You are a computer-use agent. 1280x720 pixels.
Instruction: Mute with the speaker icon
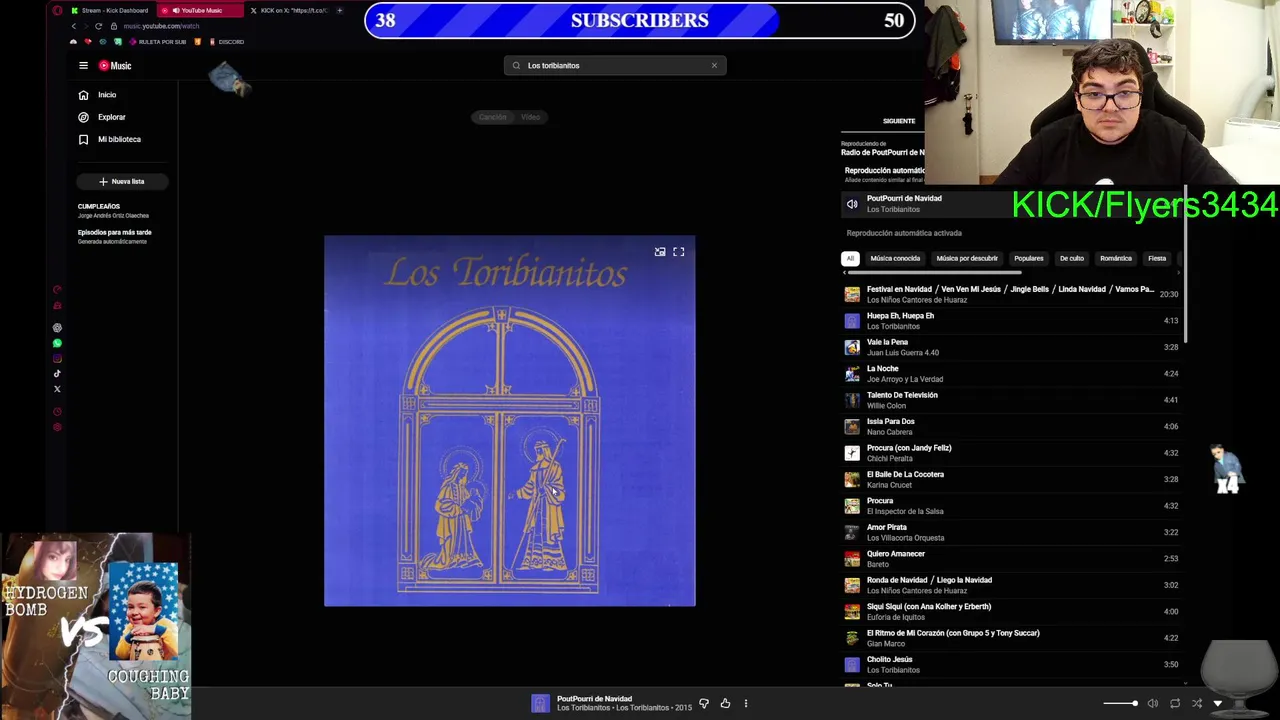coord(1153,704)
